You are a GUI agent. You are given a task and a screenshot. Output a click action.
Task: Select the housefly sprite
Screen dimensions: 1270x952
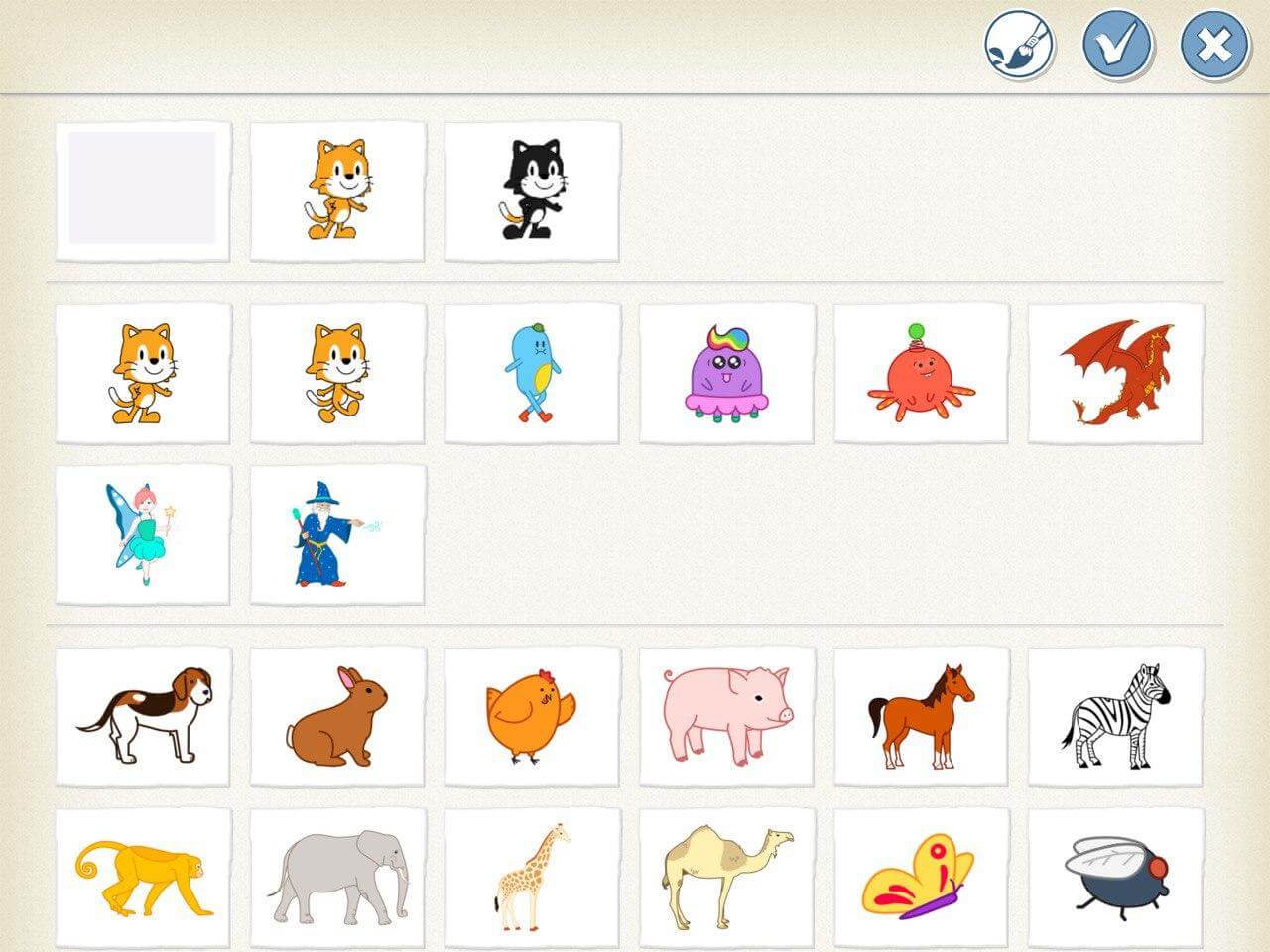pyautogui.click(x=1115, y=878)
